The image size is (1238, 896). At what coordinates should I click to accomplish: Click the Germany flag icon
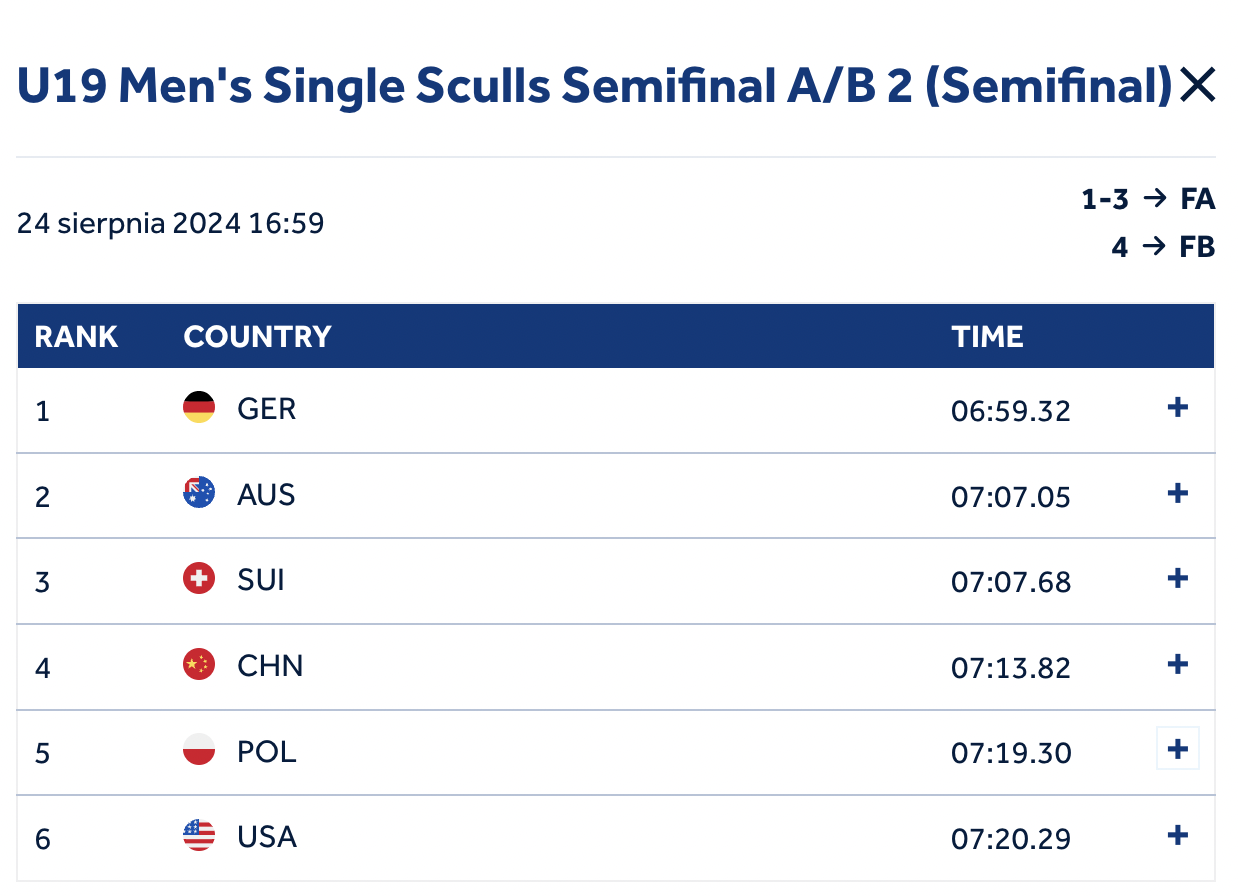(199, 407)
